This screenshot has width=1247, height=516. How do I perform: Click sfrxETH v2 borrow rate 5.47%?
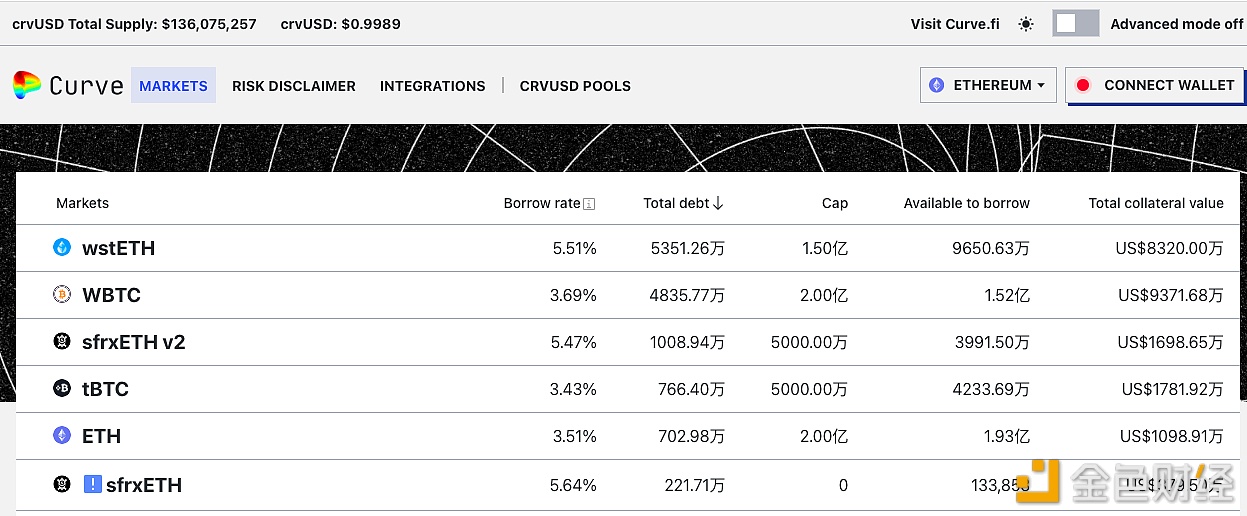574,342
